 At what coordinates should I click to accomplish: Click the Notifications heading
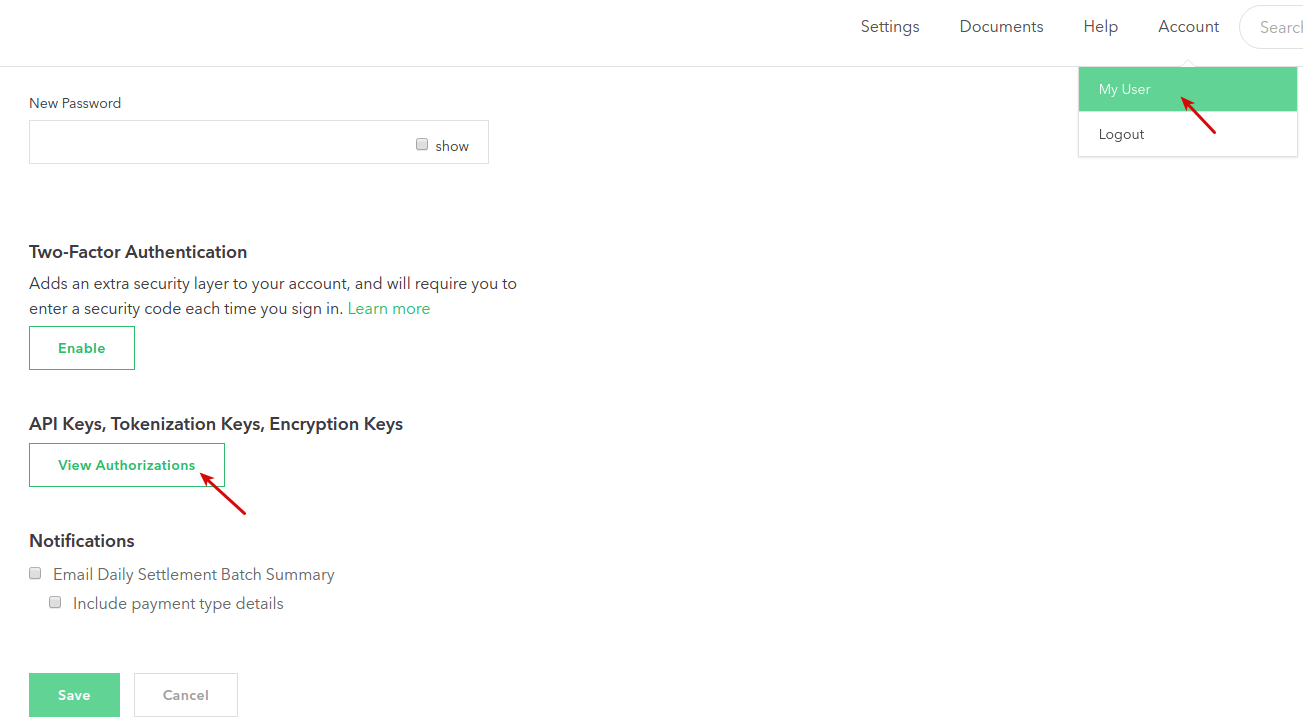click(82, 541)
